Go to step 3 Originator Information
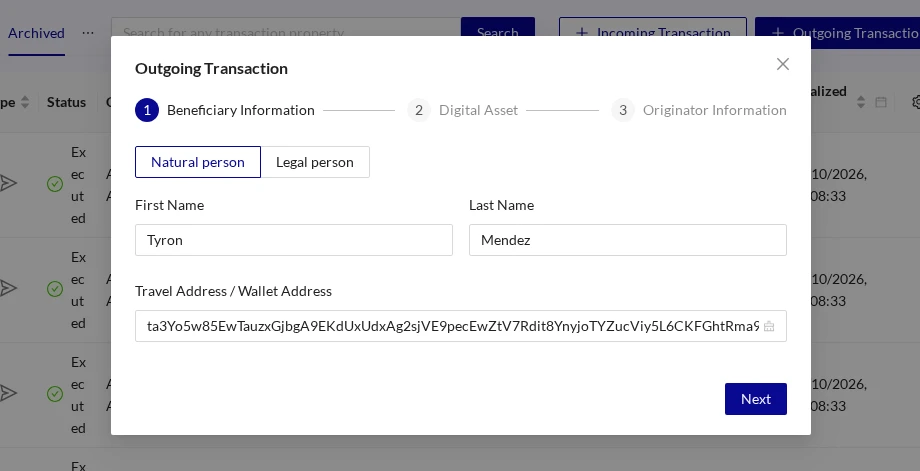920x471 pixels. point(699,110)
